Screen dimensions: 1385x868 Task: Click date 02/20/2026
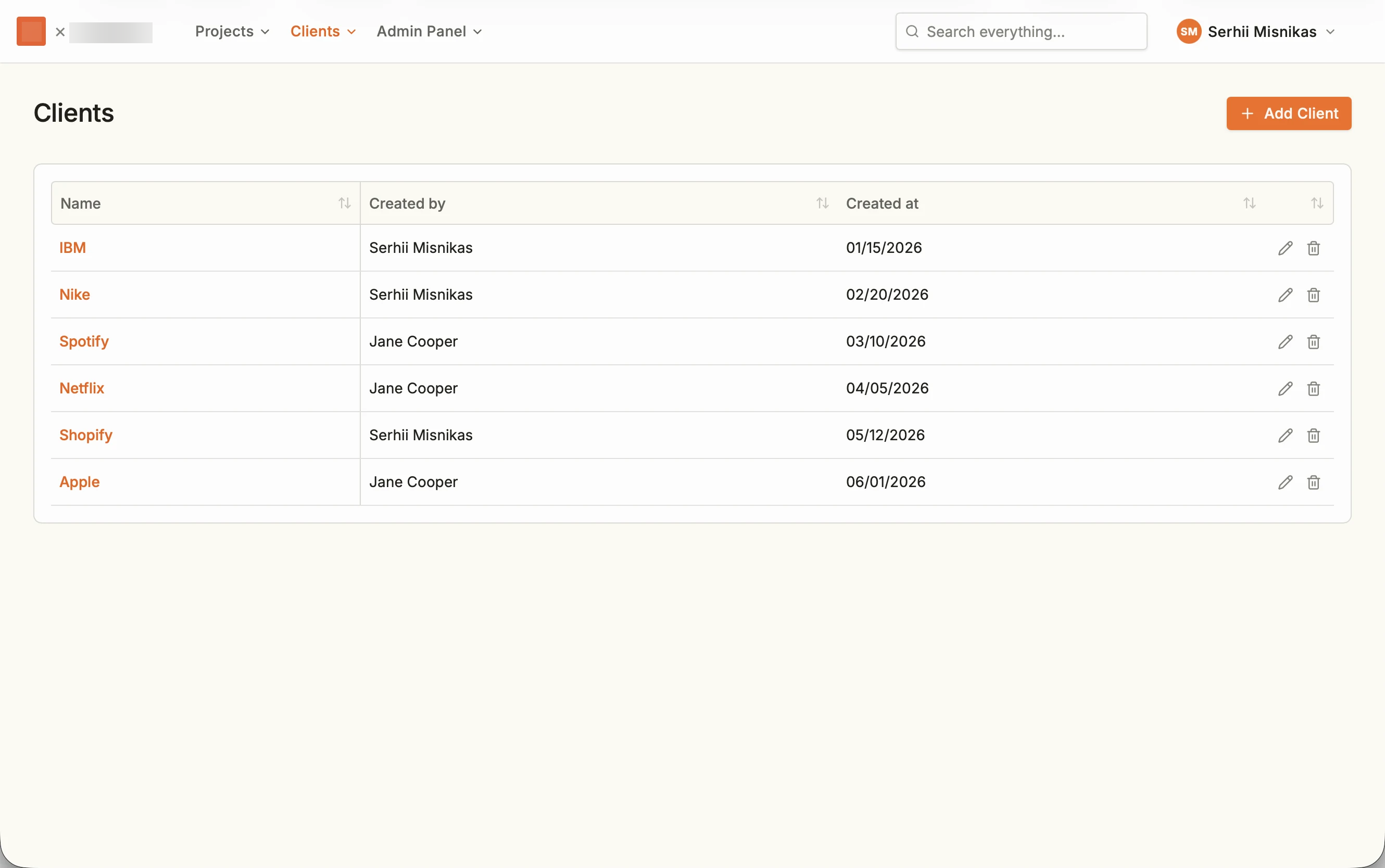887,295
